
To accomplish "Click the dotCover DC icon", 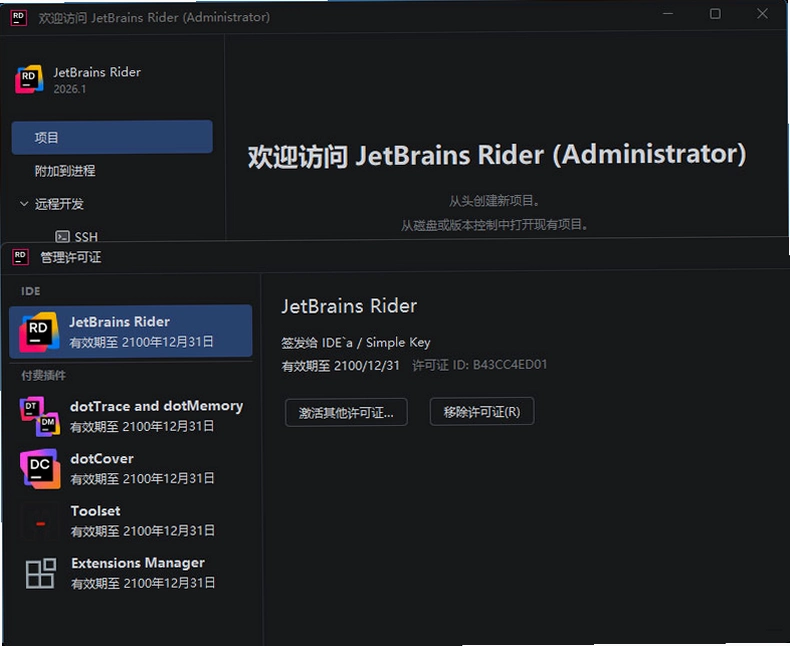I will pos(40,469).
